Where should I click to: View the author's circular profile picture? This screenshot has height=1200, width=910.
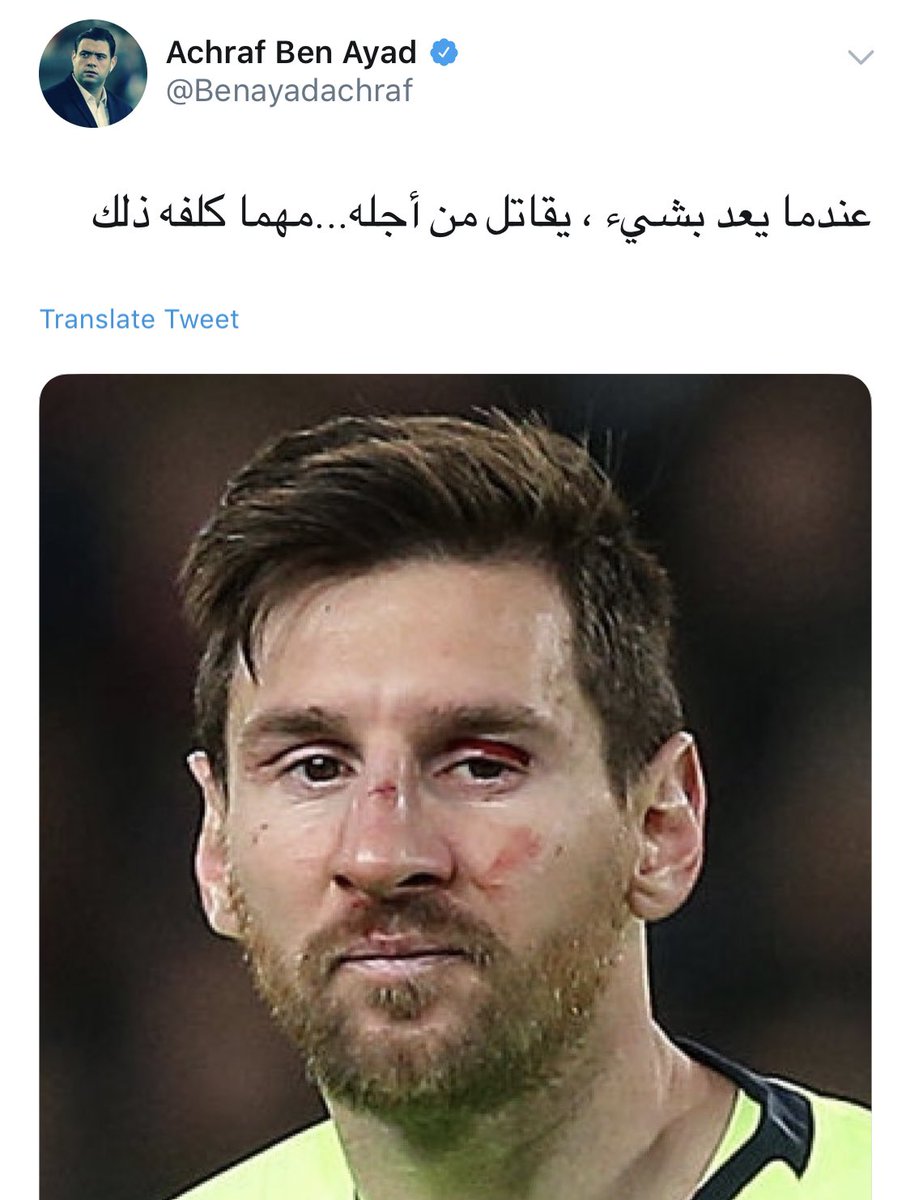(x=92, y=73)
